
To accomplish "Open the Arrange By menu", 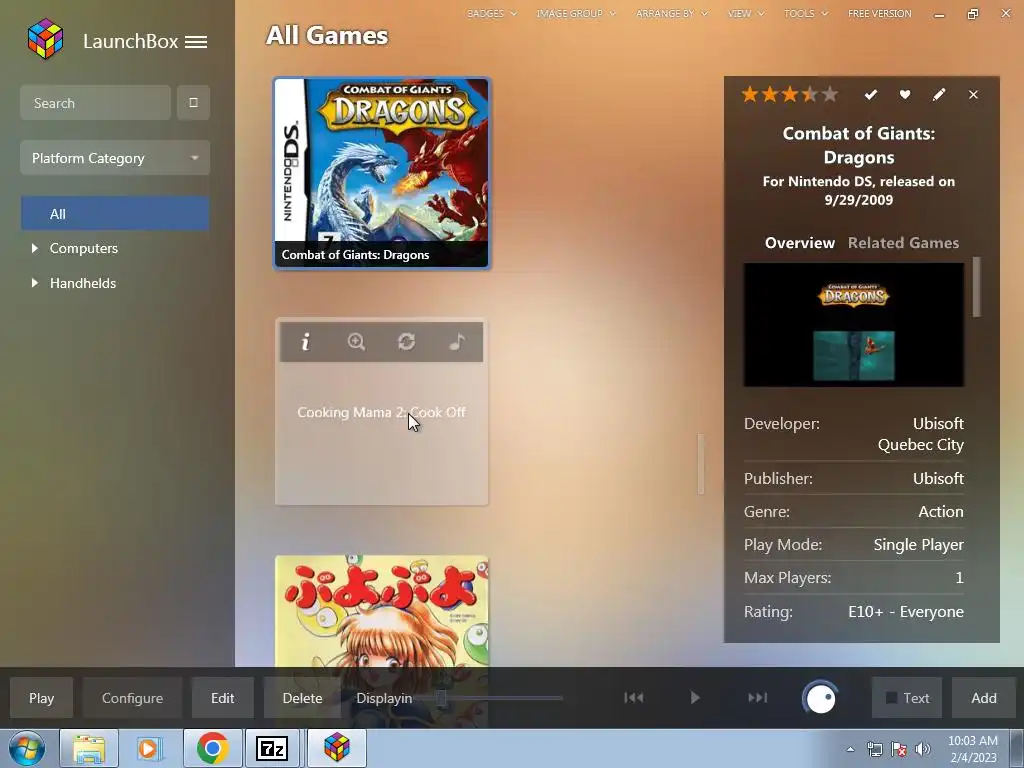I will point(672,13).
